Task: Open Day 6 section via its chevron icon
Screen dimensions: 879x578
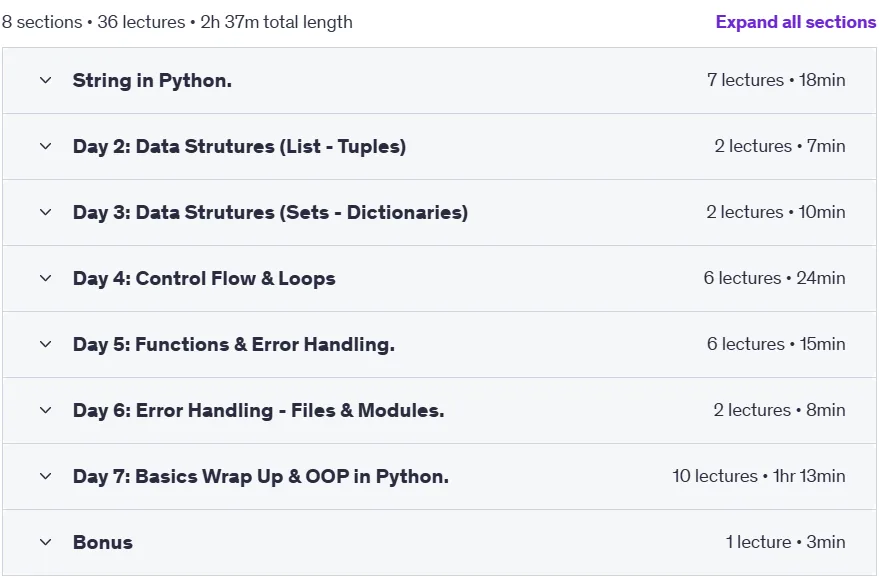Action: point(45,410)
